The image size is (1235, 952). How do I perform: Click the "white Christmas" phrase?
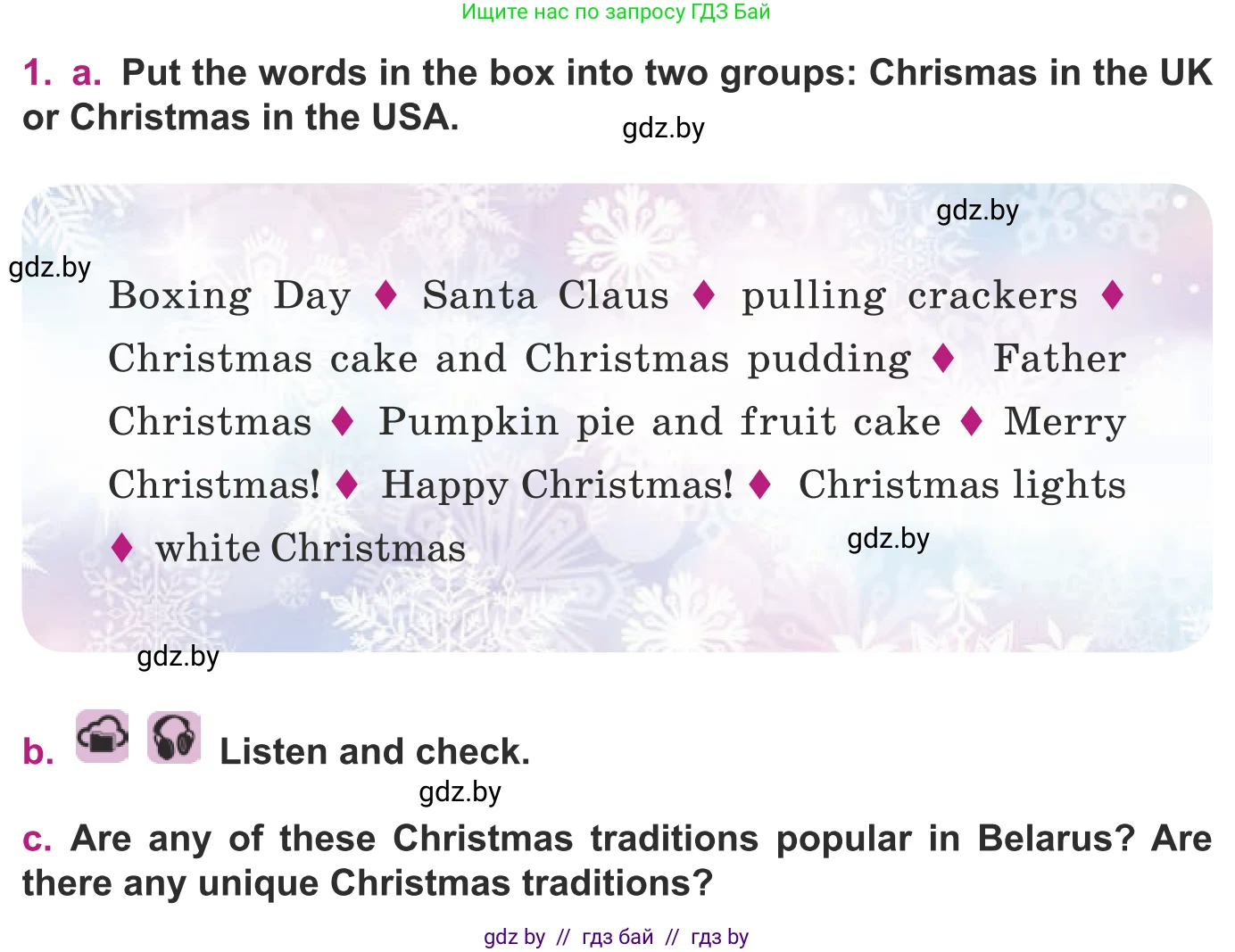[x=311, y=548]
